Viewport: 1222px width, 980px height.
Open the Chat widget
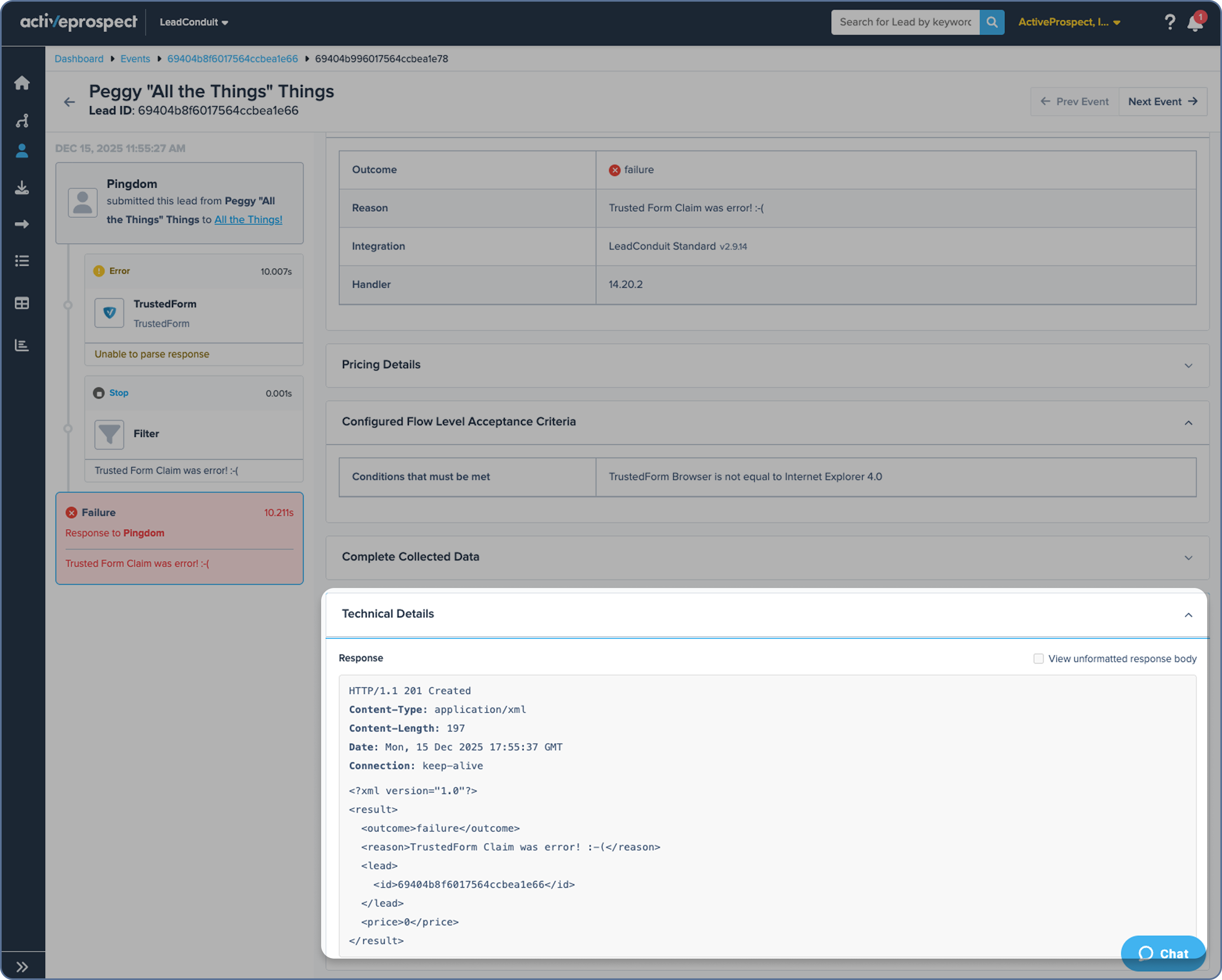click(x=1163, y=953)
